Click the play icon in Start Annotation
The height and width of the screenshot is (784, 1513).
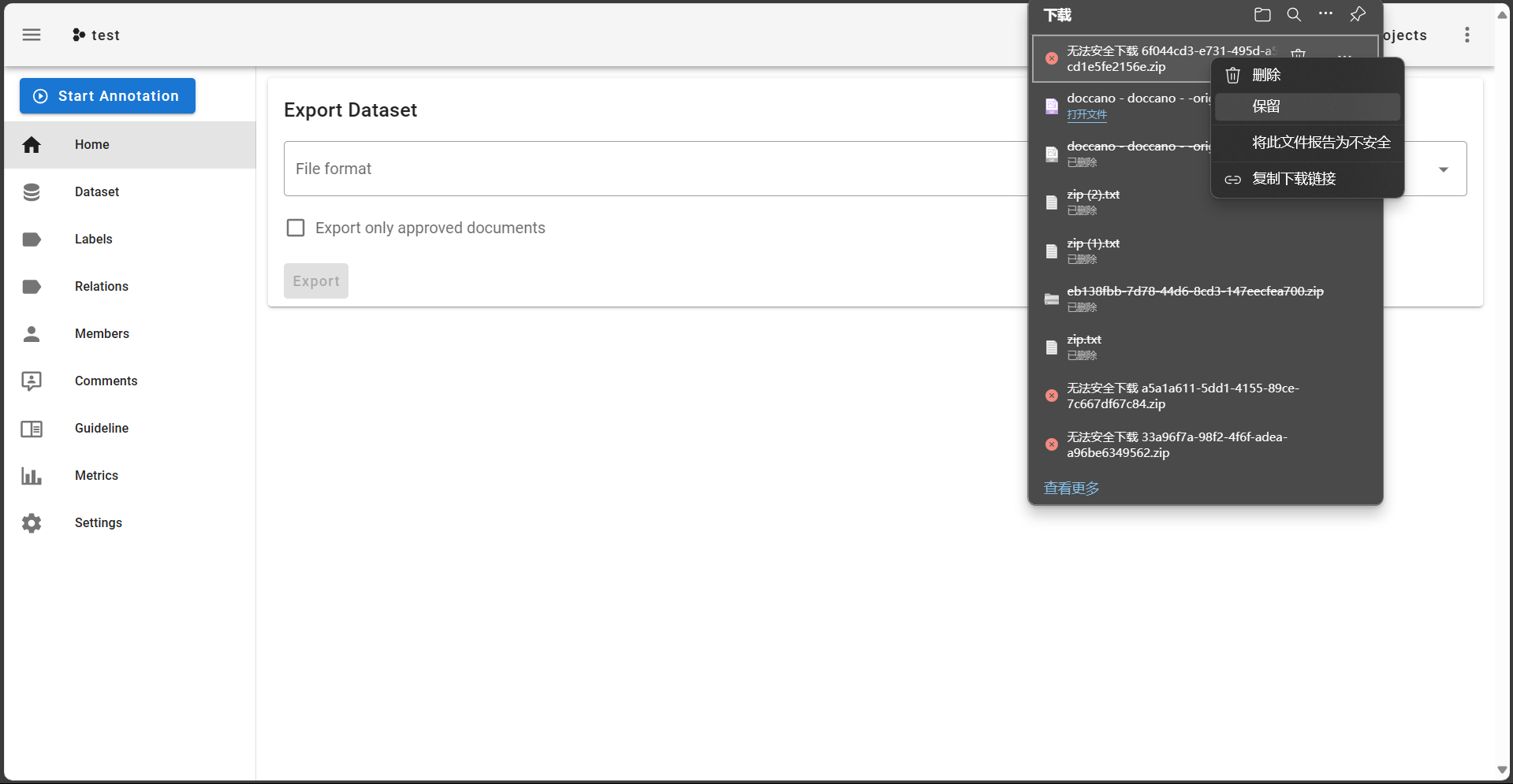[x=41, y=96]
